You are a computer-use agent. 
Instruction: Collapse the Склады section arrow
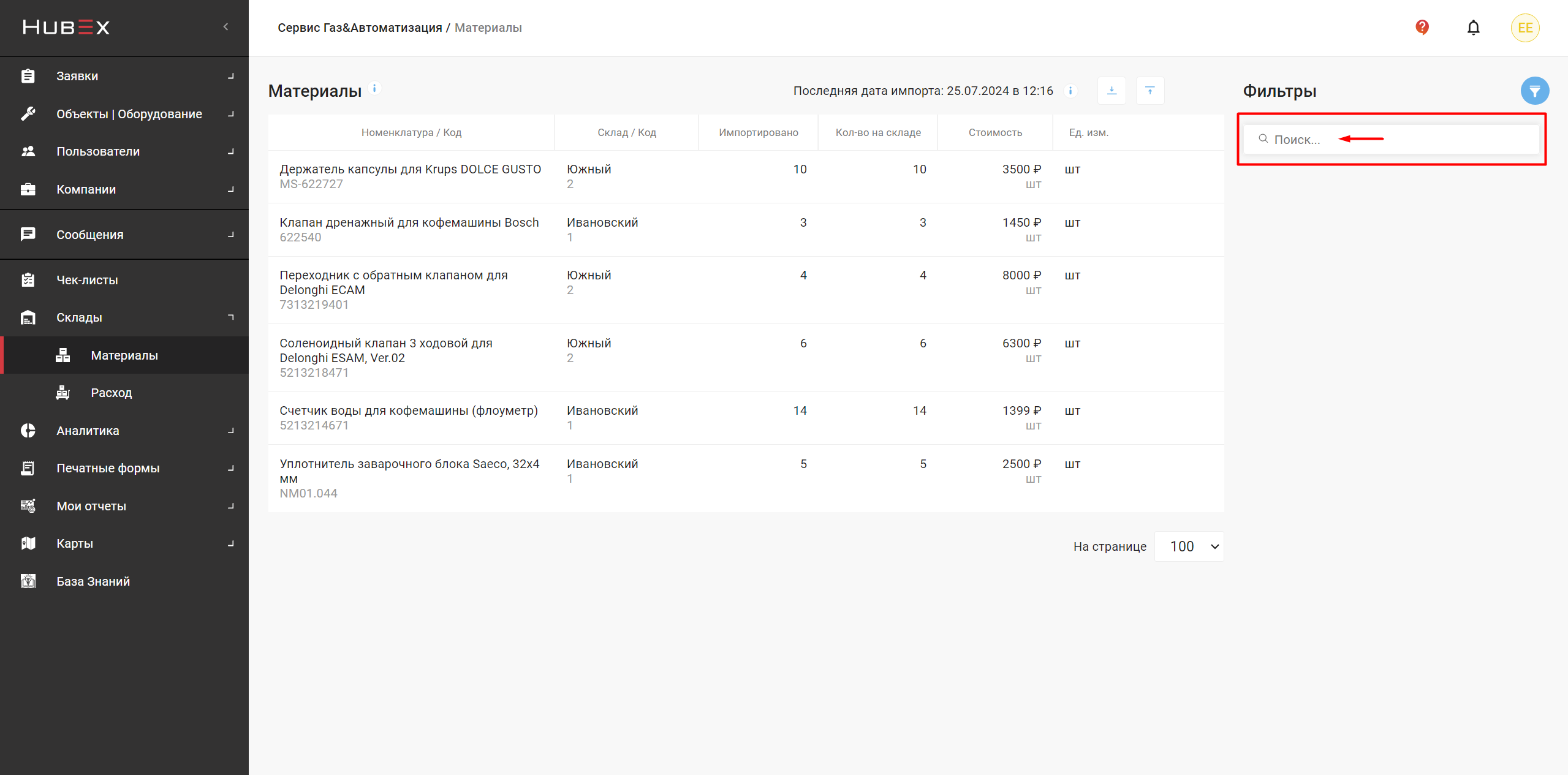pyautogui.click(x=230, y=317)
